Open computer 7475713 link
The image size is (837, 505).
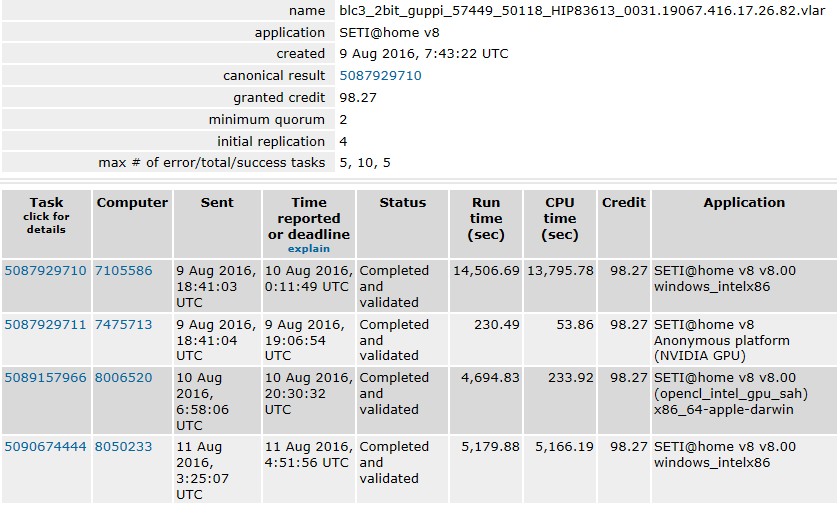[123, 325]
